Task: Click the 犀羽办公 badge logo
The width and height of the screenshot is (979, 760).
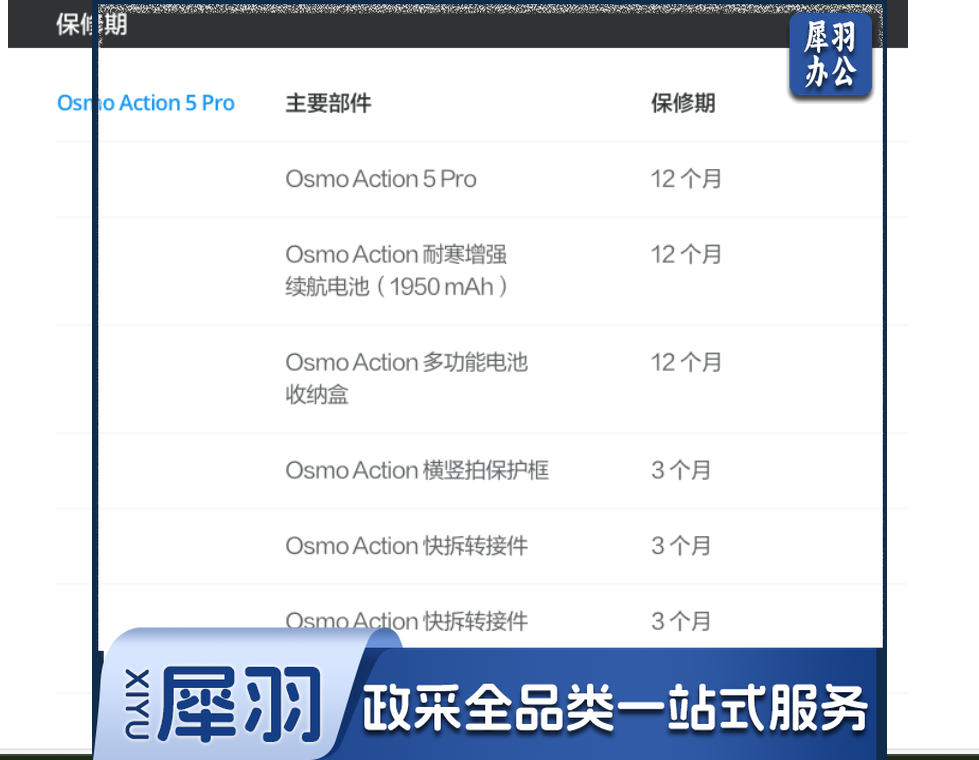Action: coord(830,57)
